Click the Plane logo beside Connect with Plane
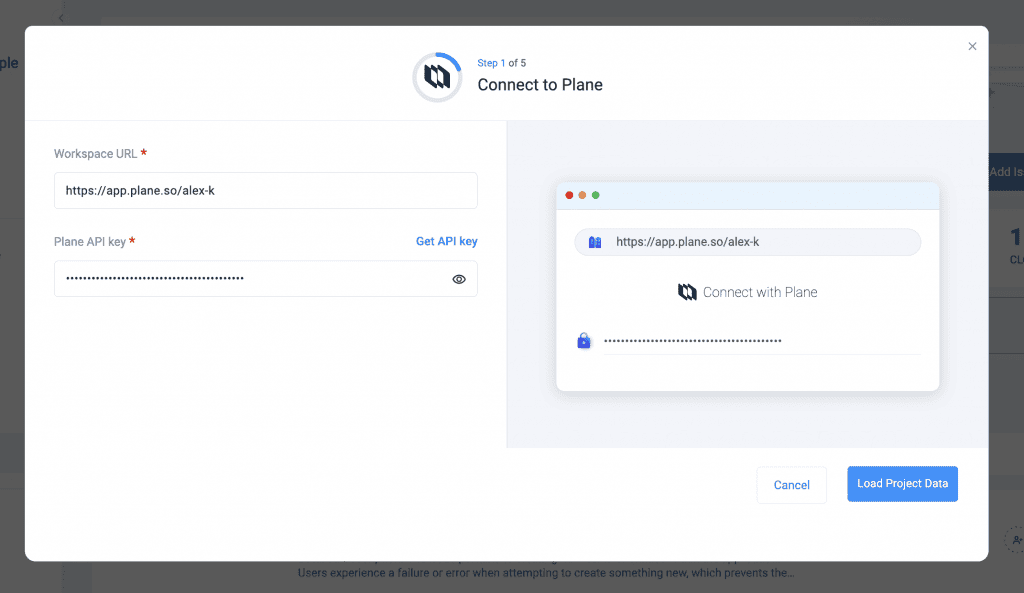1024x593 pixels. pos(687,292)
